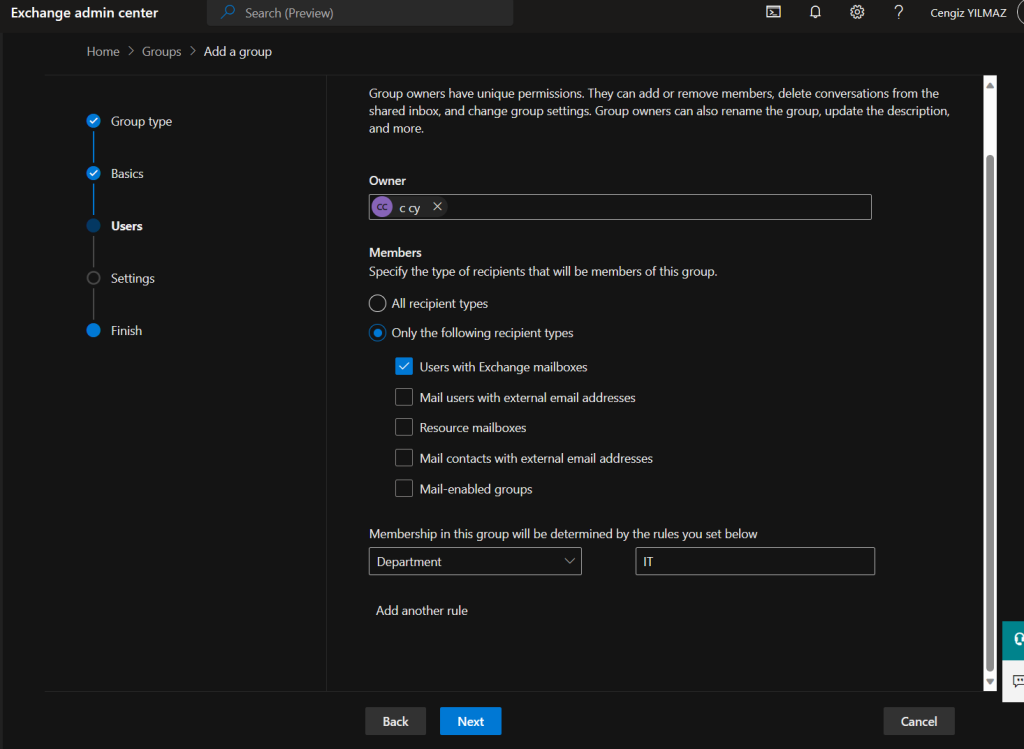Click the search magnifier icon

pos(228,13)
